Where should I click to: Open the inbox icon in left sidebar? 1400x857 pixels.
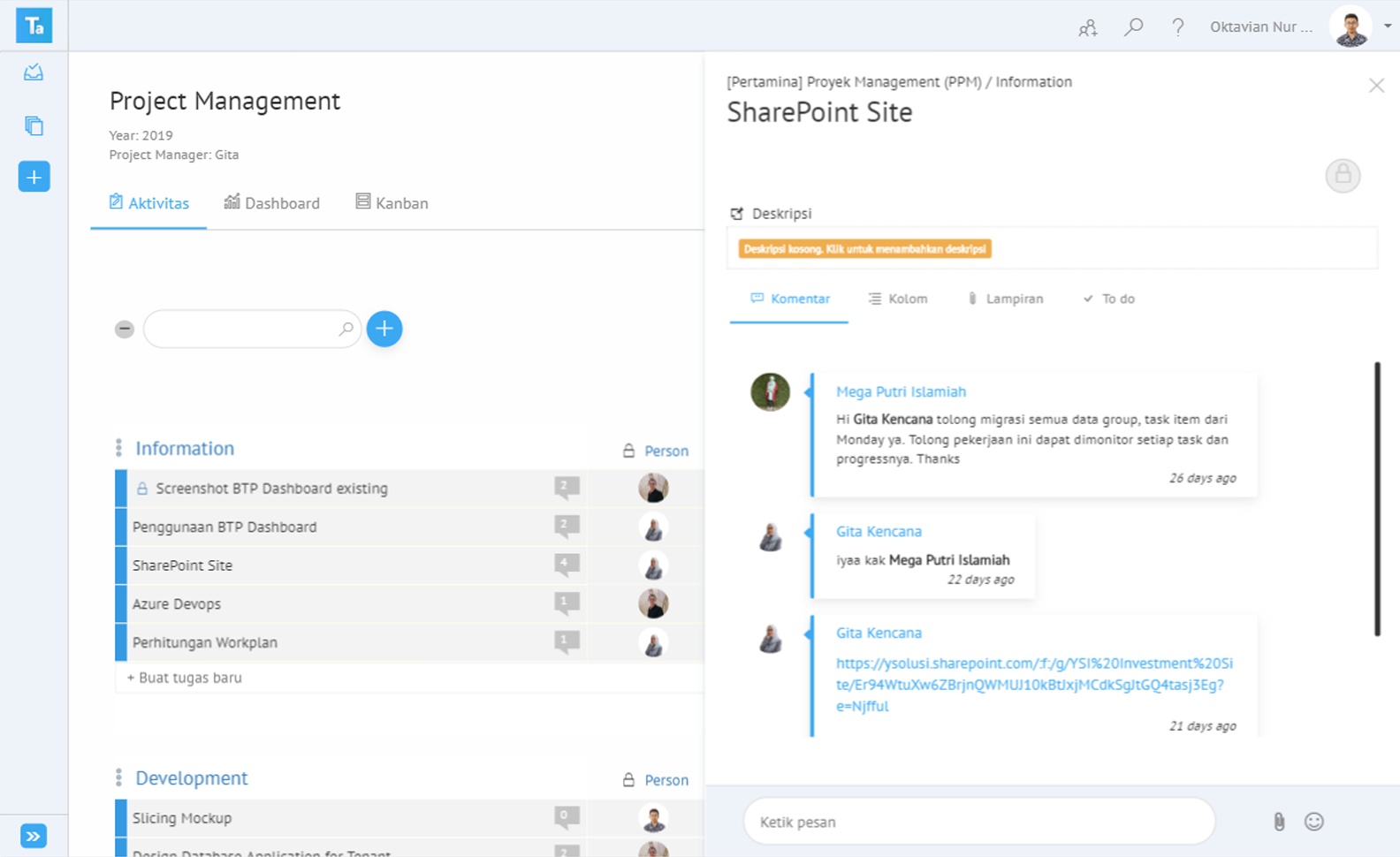(34, 72)
